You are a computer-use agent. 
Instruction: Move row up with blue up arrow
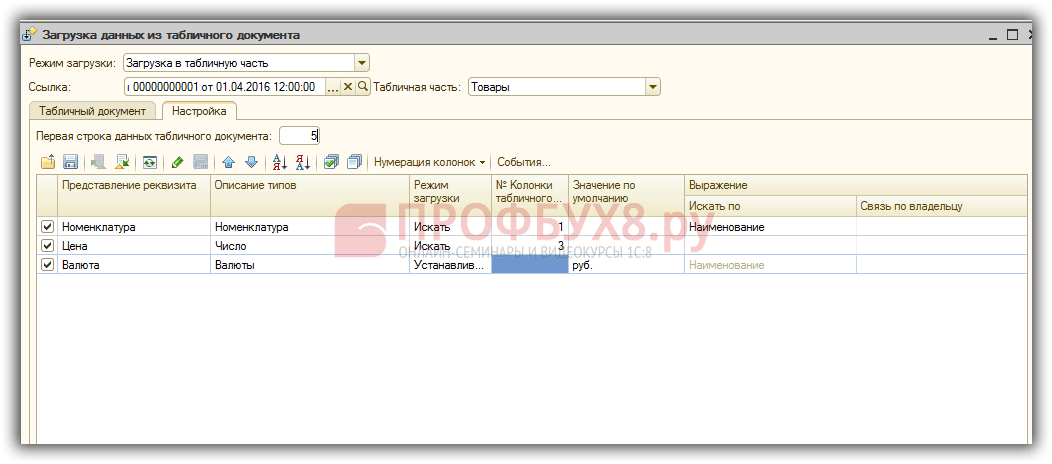click(229, 162)
